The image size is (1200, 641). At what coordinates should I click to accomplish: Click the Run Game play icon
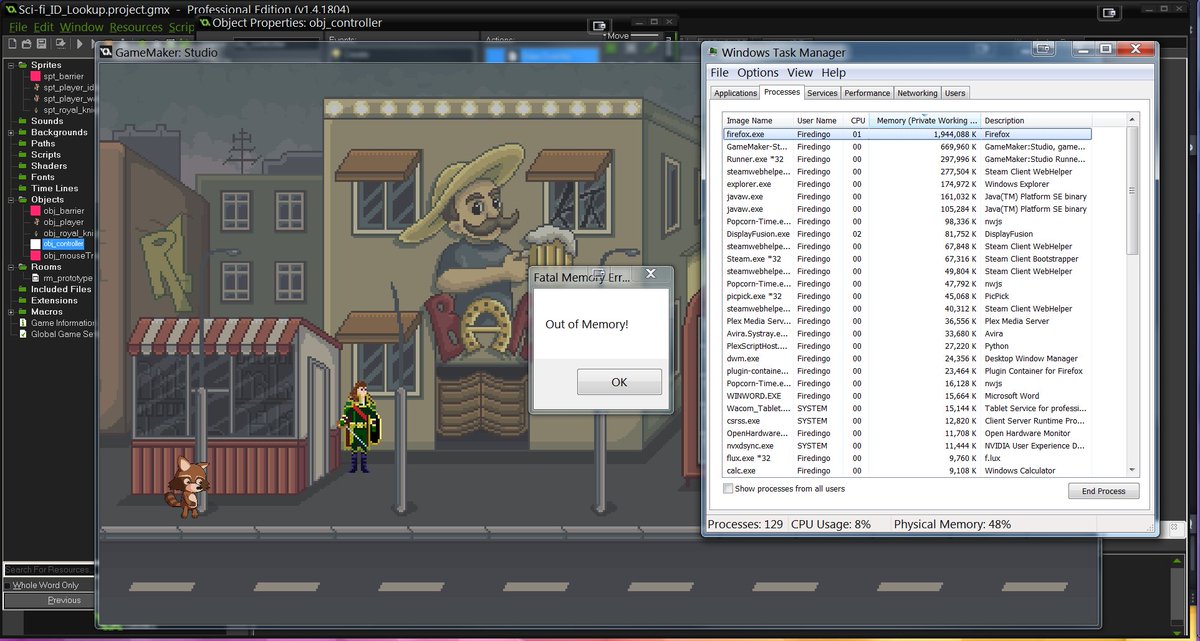pyautogui.click(x=79, y=44)
